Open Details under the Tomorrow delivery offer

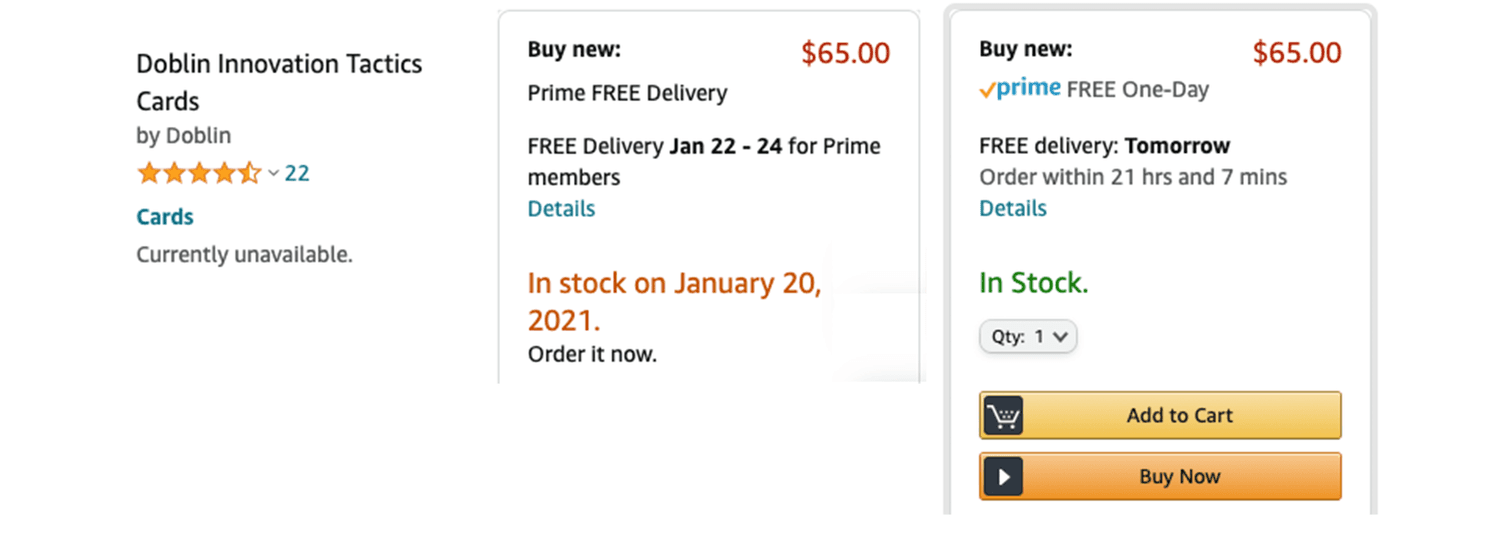[x=1013, y=209]
